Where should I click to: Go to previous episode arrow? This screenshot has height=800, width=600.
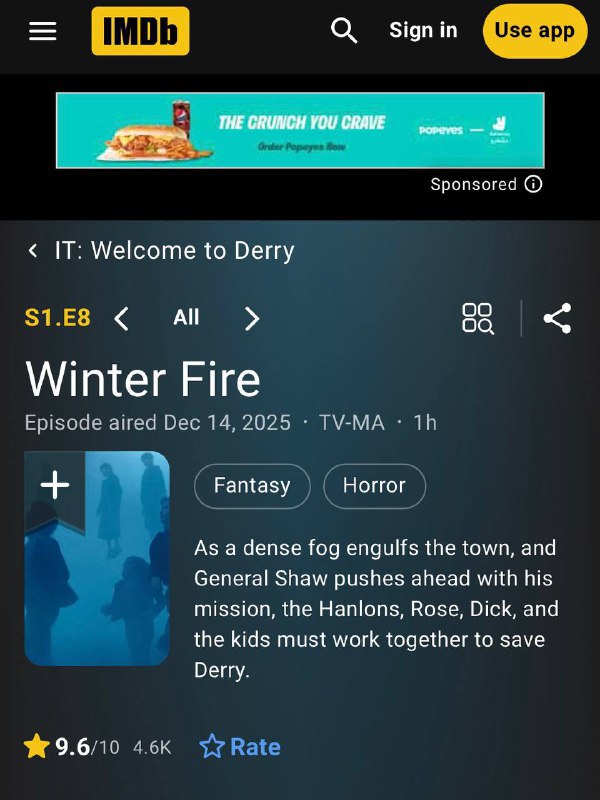[121, 318]
